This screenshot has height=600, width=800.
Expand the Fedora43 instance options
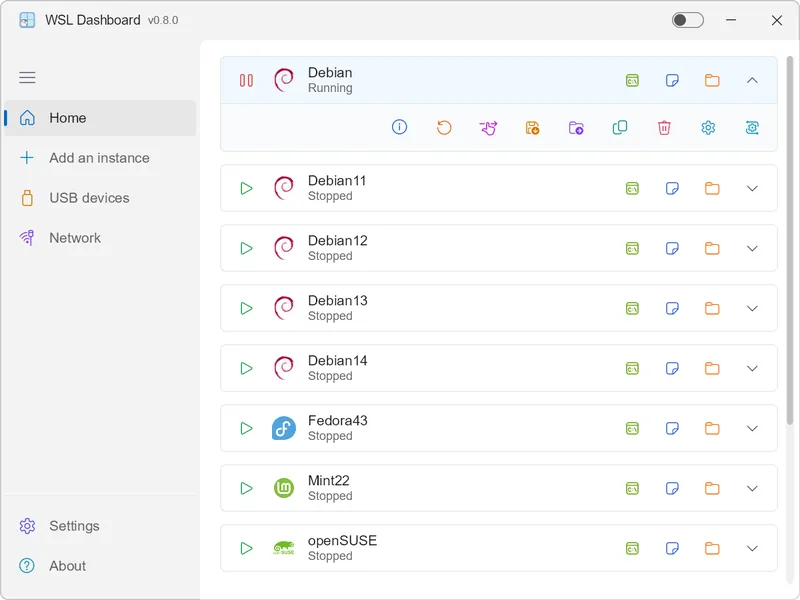tap(752, 428)
